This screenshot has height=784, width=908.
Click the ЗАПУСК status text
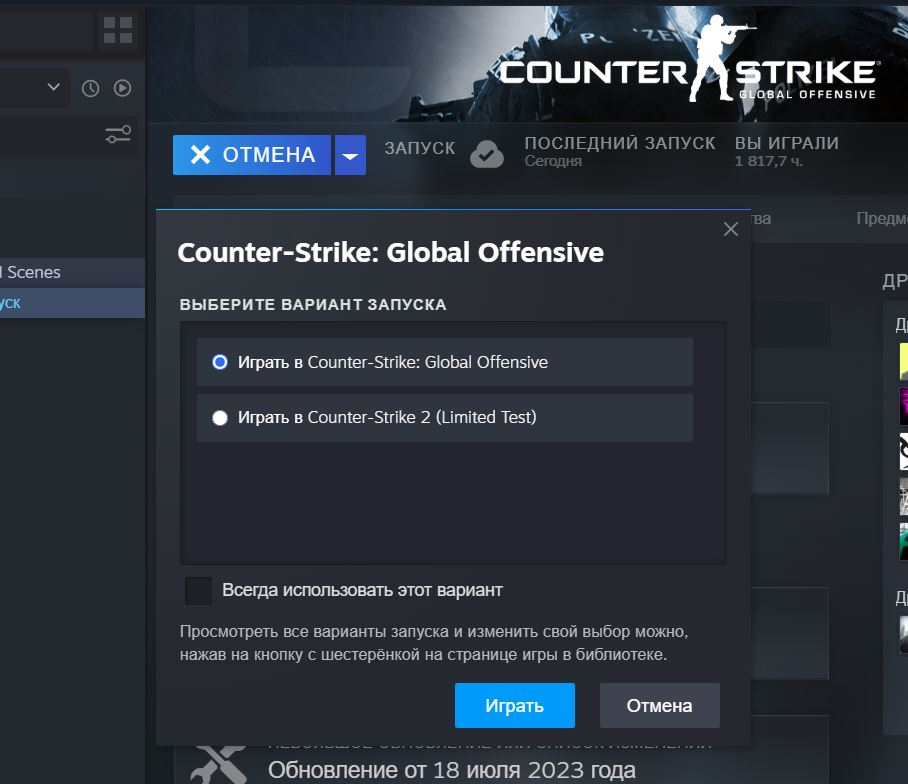click(420, 148)
